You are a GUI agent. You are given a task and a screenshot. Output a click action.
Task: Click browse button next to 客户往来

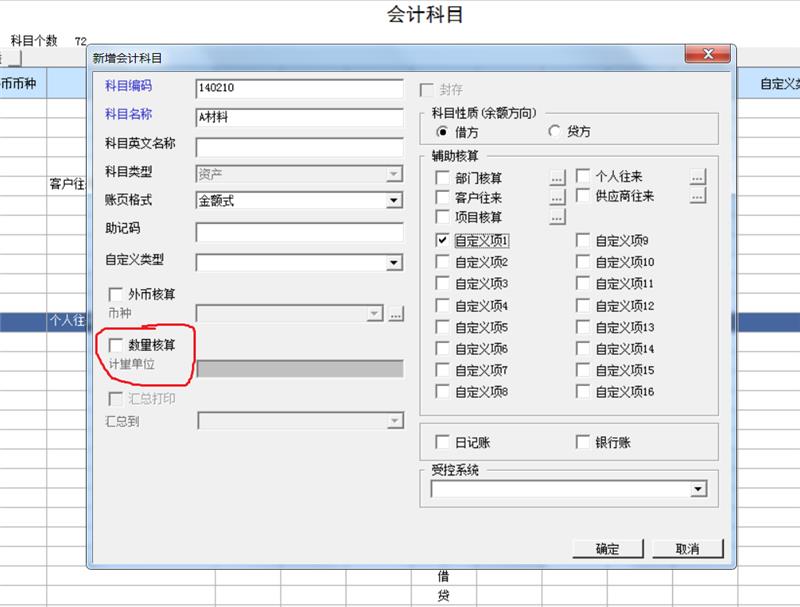(x=557, y=197)
